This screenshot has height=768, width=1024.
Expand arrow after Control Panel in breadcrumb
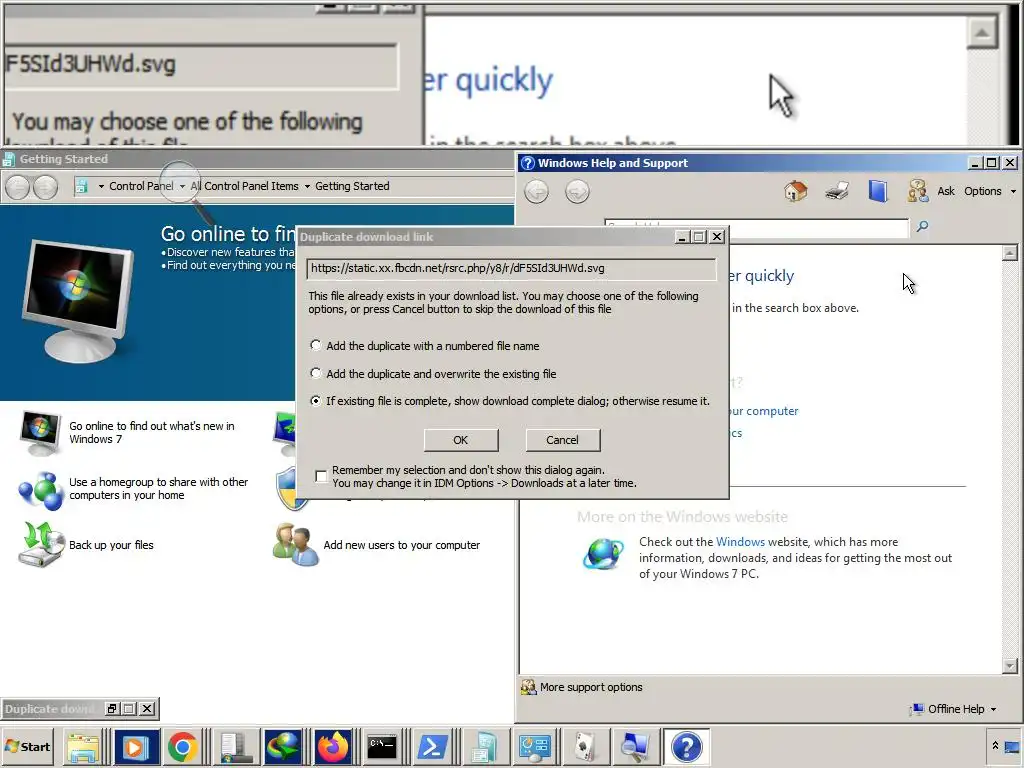click(x=182, y=186)
